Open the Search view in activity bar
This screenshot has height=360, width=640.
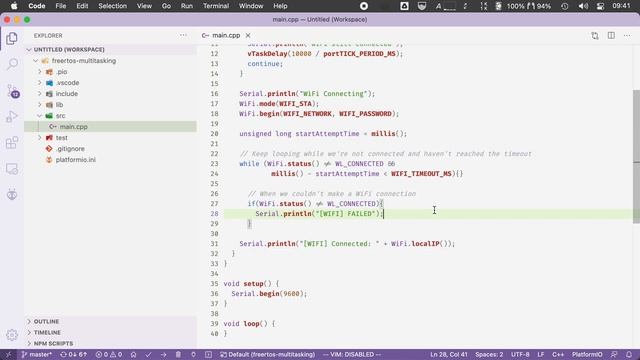tap(12, 64)
